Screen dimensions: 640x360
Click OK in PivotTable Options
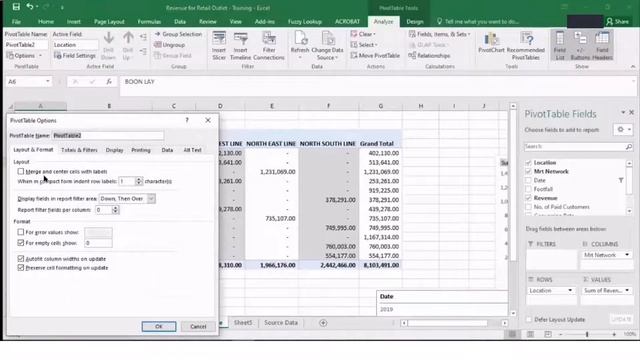[x=159, y=327]
